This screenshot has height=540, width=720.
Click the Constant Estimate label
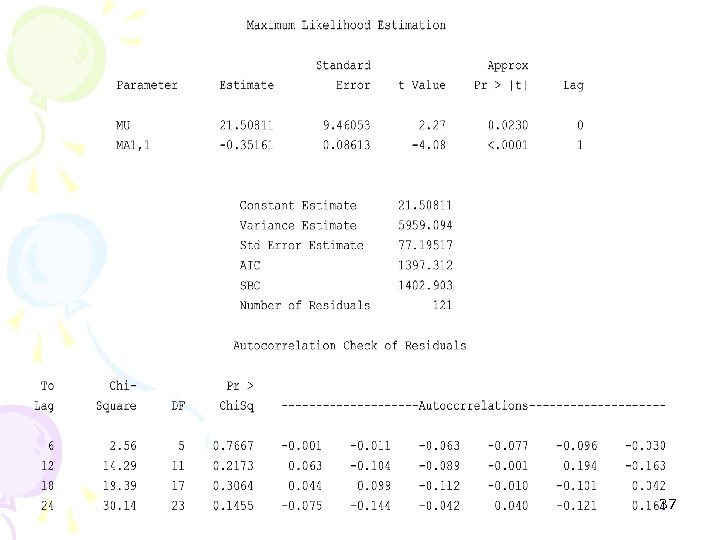(298, 205)
